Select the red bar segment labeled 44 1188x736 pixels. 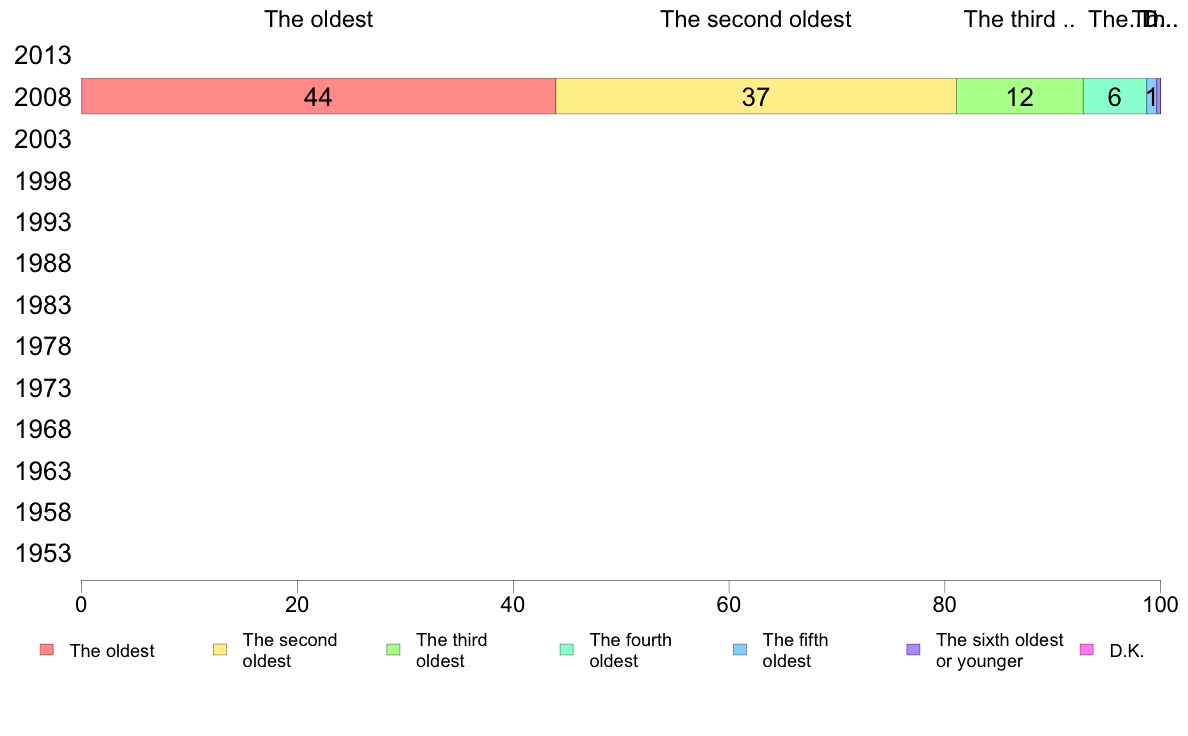pos(318,97)
